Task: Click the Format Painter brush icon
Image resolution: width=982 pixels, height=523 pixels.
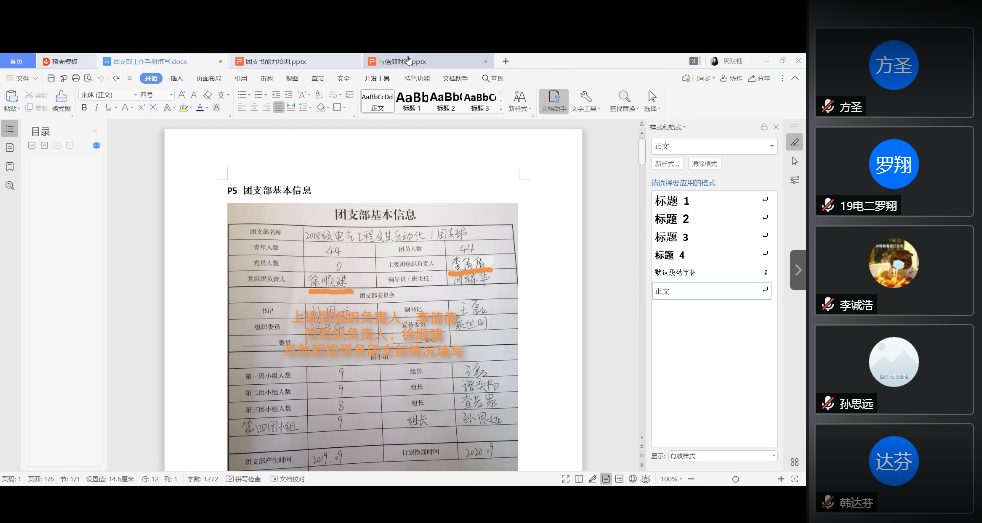Action: point(61,99)
